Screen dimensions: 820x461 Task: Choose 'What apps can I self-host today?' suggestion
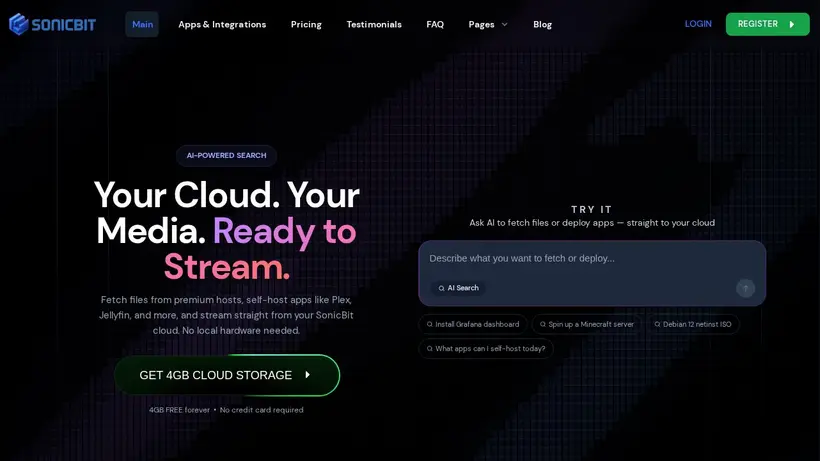(x=486, y=349)
